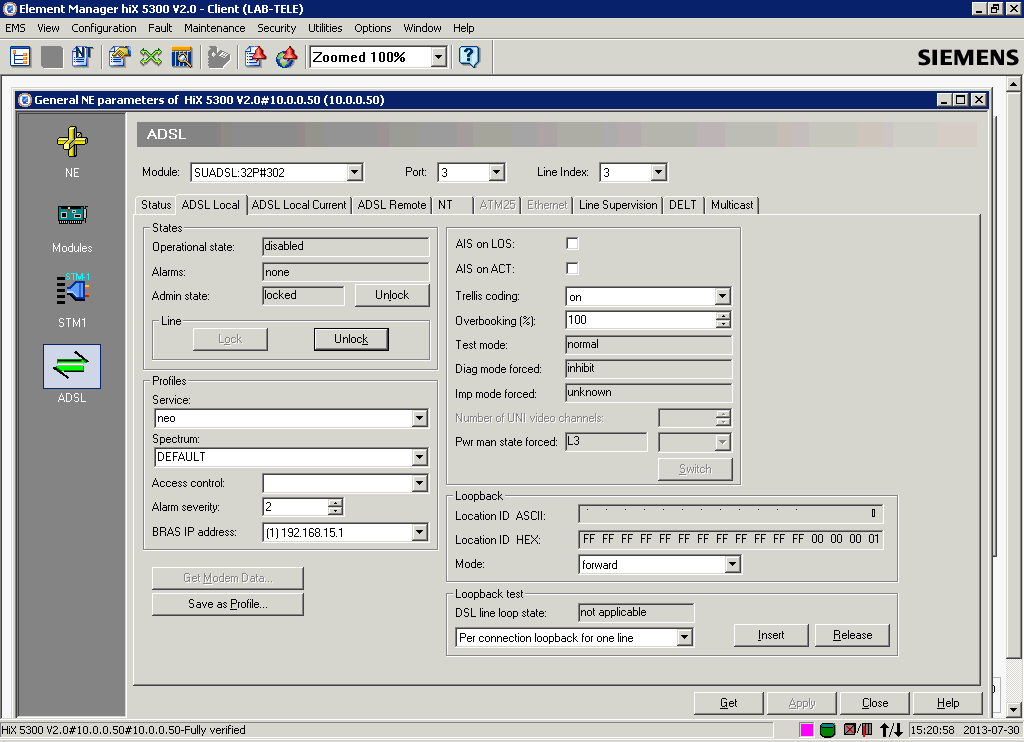Switch to the Multicast tab
This screenshot has height=742, width=1024.
click(x=732, y=205)
